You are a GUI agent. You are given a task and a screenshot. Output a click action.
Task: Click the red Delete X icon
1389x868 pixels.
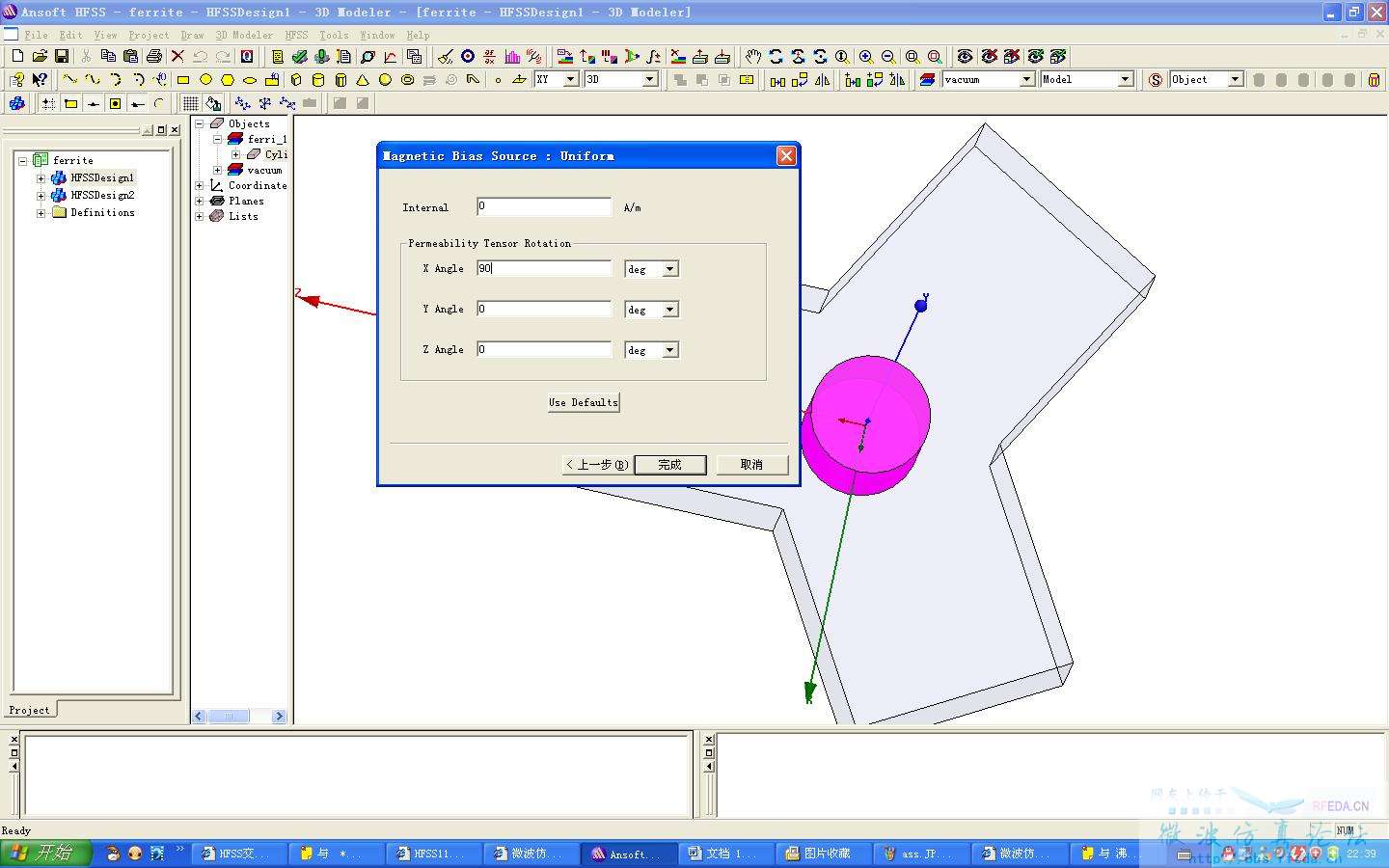point(177,57)
